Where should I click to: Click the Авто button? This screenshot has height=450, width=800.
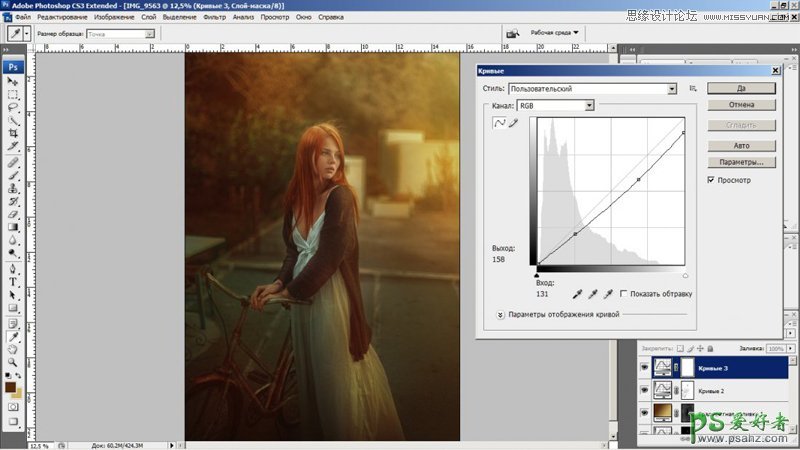[x=740, y=143]
